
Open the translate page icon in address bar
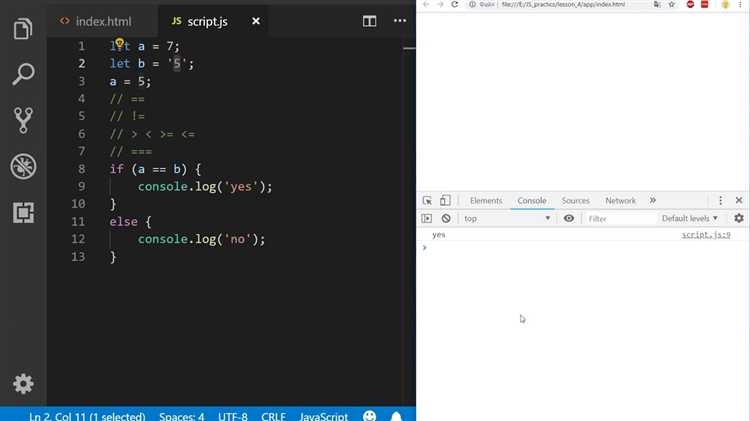pyautogui.click(x=657, y=4)
